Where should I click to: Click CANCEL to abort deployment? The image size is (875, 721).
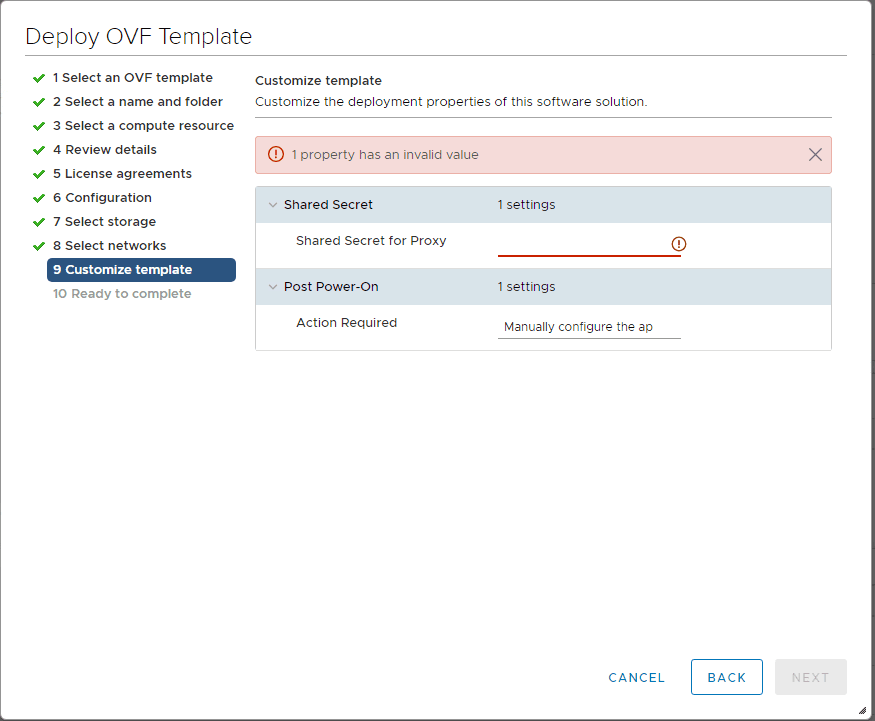(x=636, y=677)
